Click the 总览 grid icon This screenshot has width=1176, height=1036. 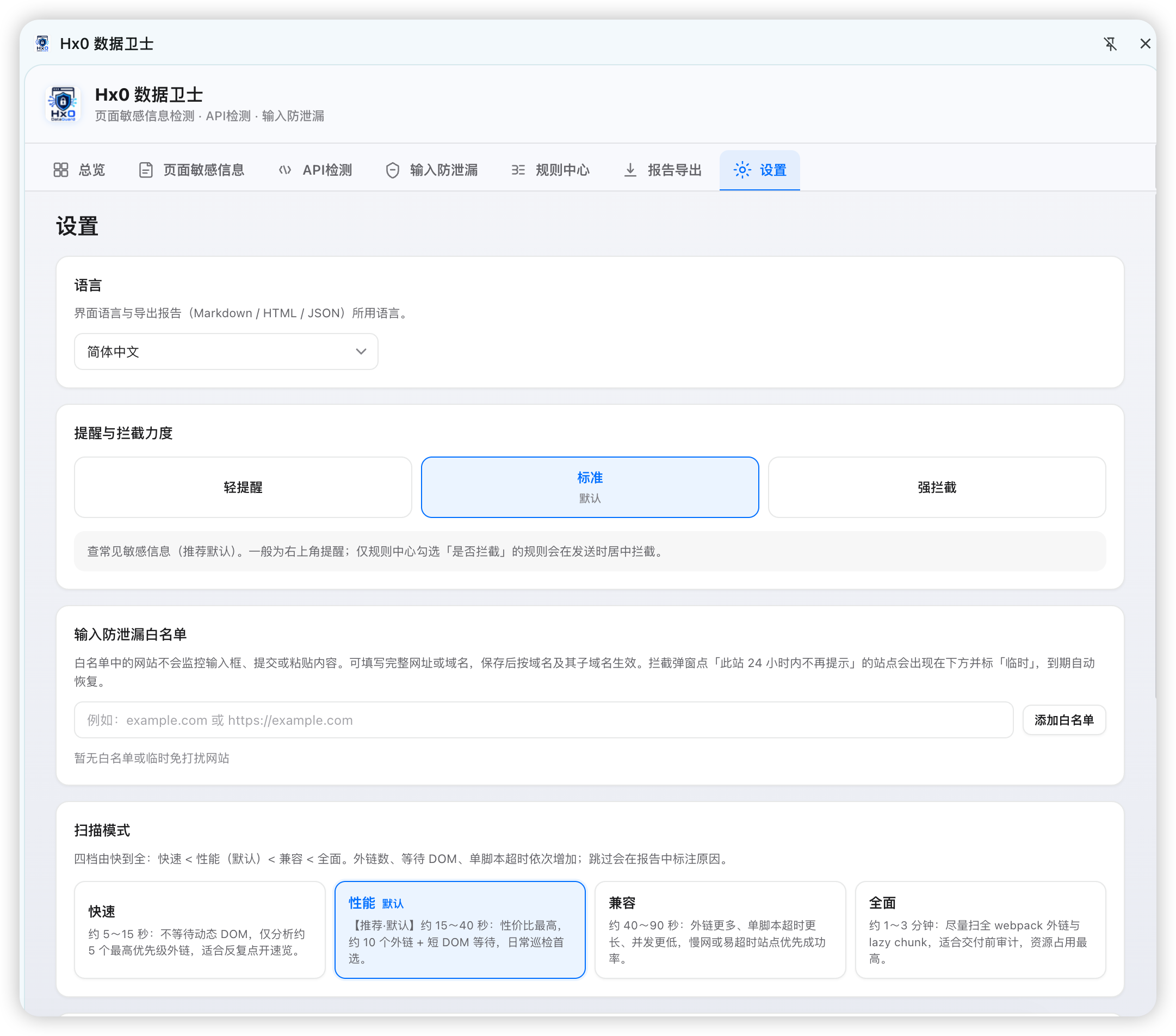(x=61, y=170)
